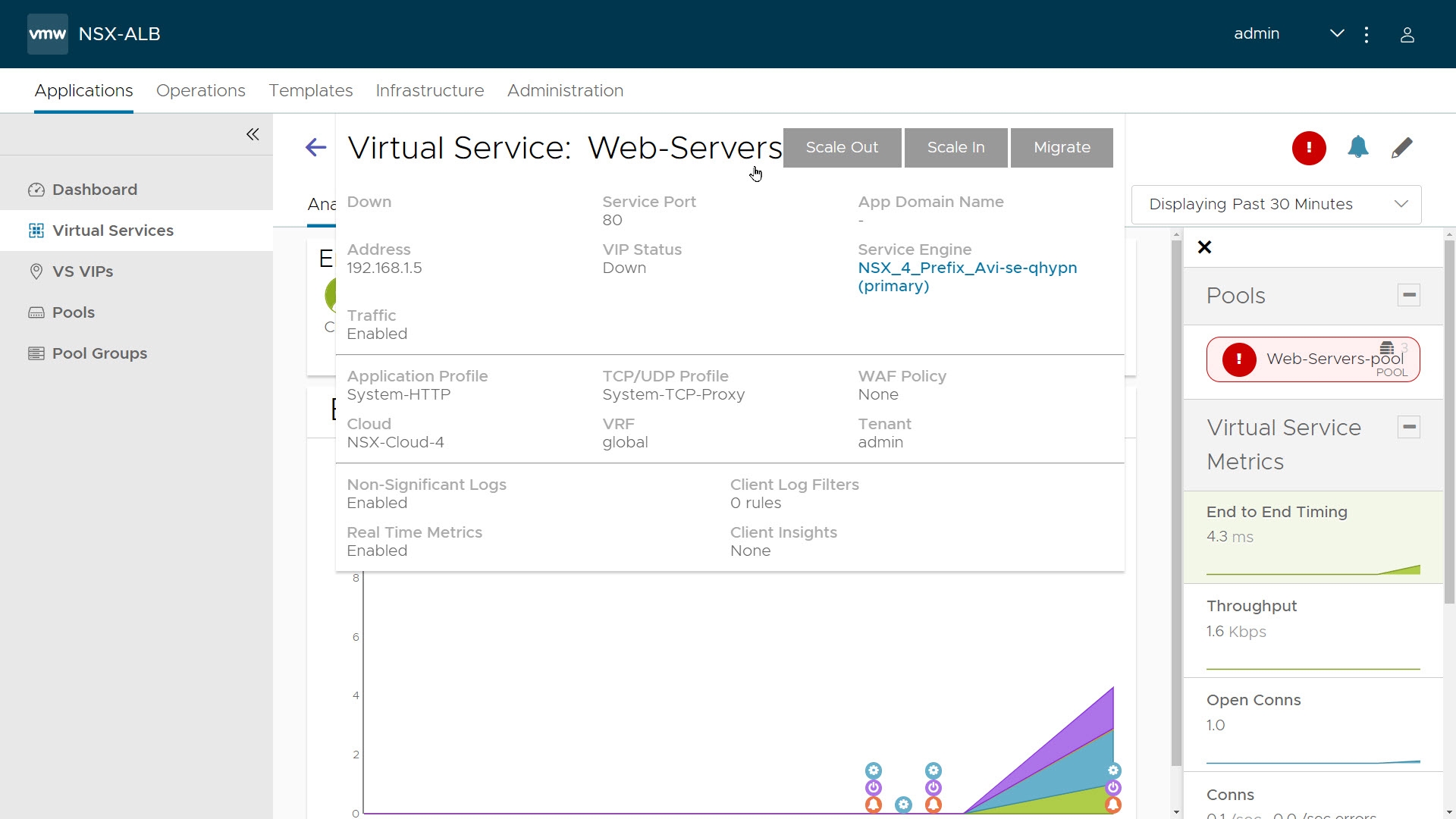
Task: Collapse the Pools section
Action: [x=1408, y=295]
